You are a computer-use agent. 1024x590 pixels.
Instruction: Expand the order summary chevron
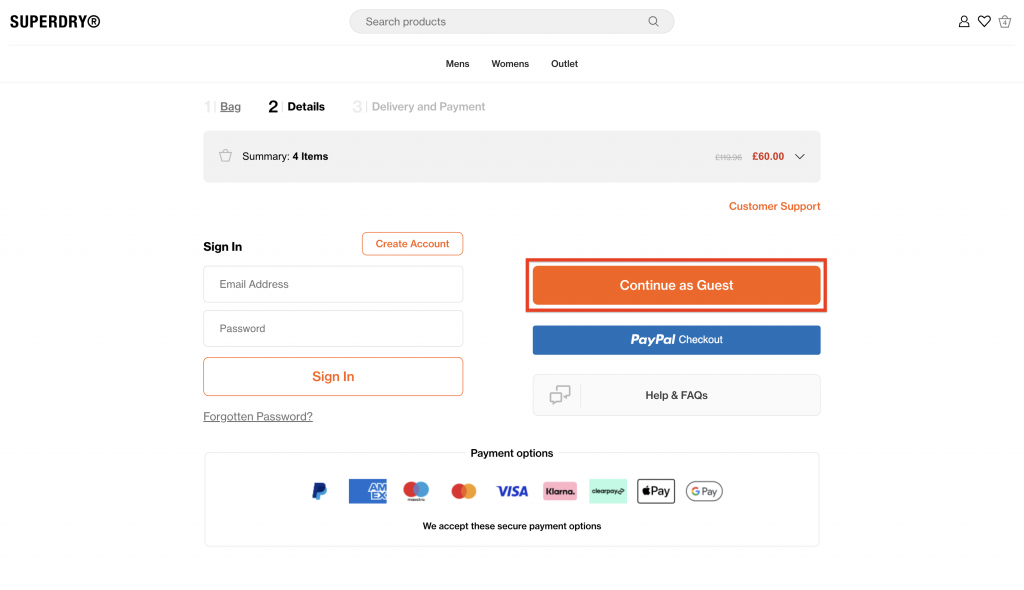click(800, 156)
